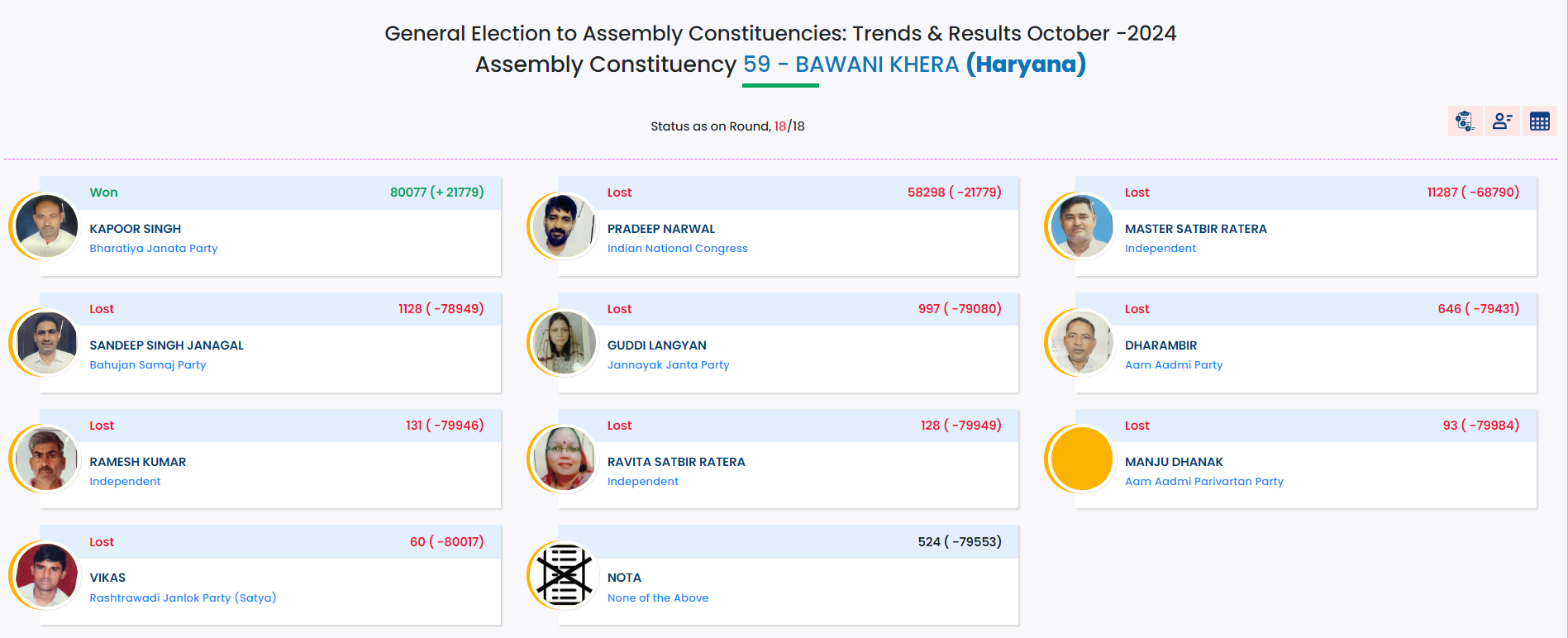Click the Aam Aadmi Parivartan Party label
Screen dimensions: 1568x638
1203,481
